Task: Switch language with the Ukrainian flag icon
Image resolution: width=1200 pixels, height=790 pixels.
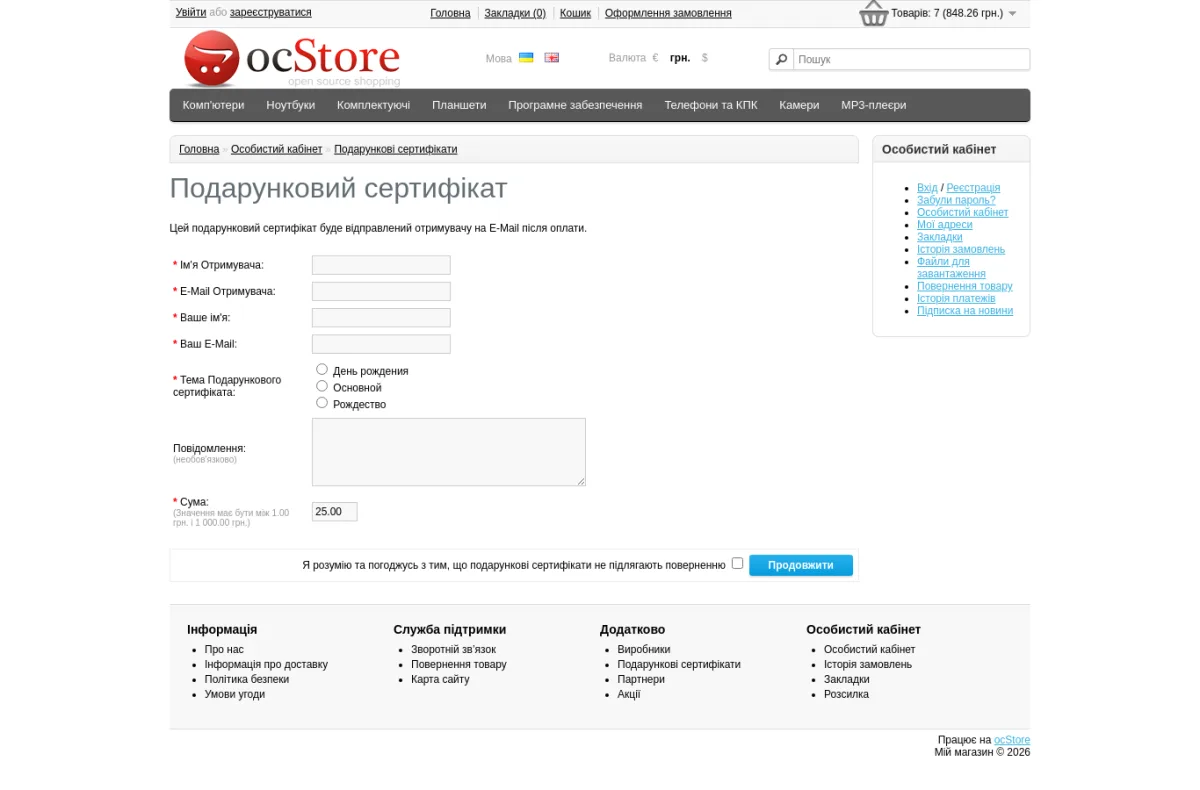Action: click(526, 58)
